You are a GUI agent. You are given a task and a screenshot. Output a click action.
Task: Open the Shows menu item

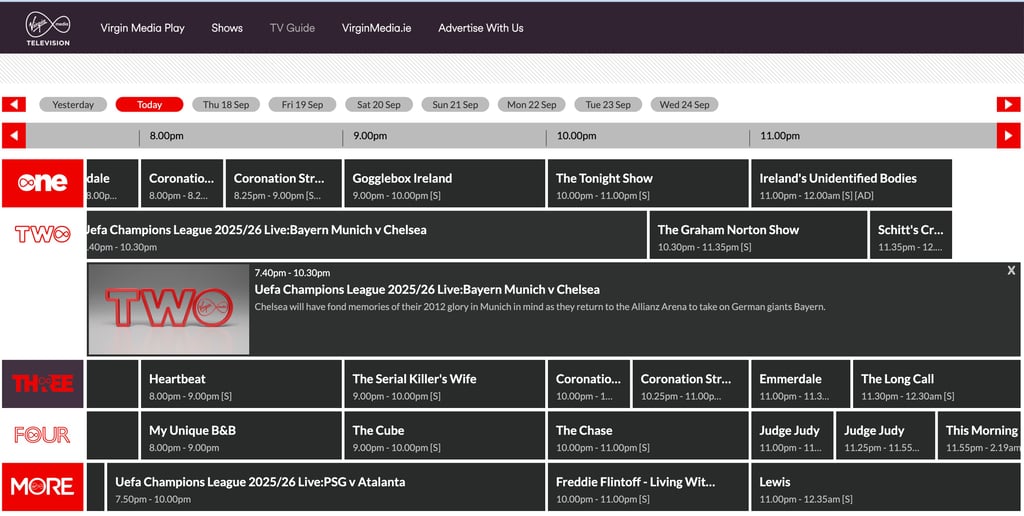[x=227, y=28]
